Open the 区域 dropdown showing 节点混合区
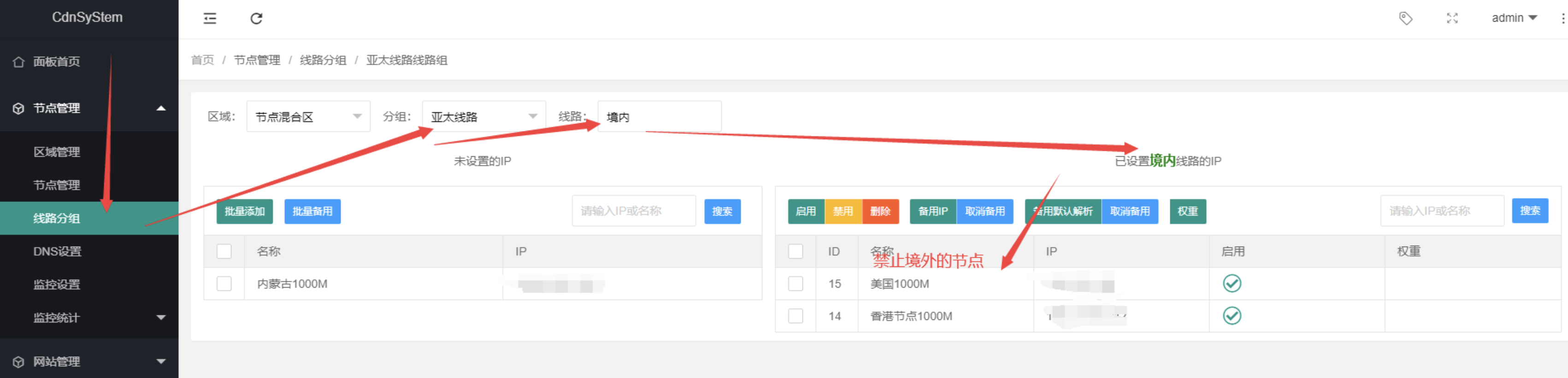 tap(309, 116)
